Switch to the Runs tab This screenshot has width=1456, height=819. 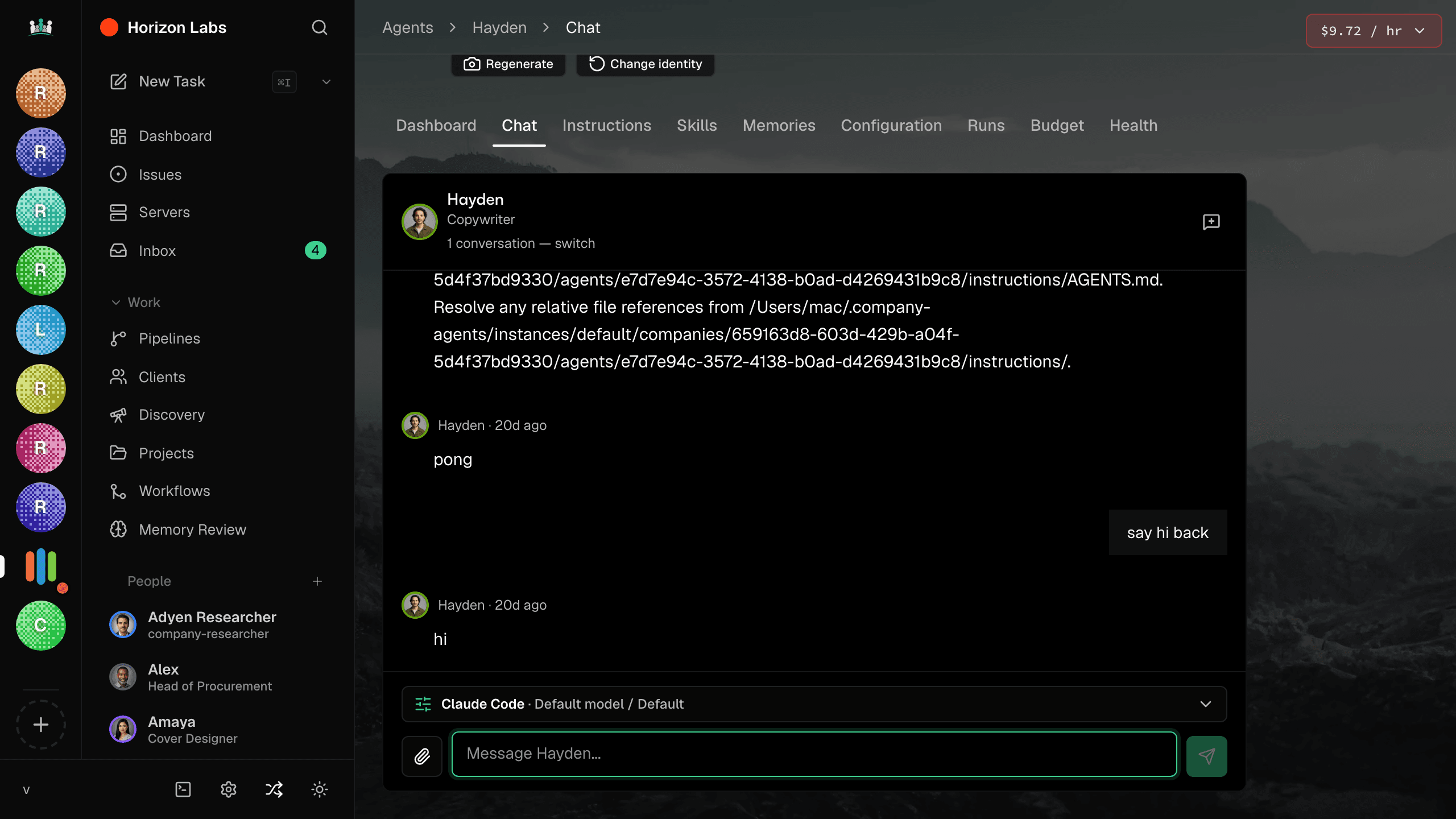(986, 126)
